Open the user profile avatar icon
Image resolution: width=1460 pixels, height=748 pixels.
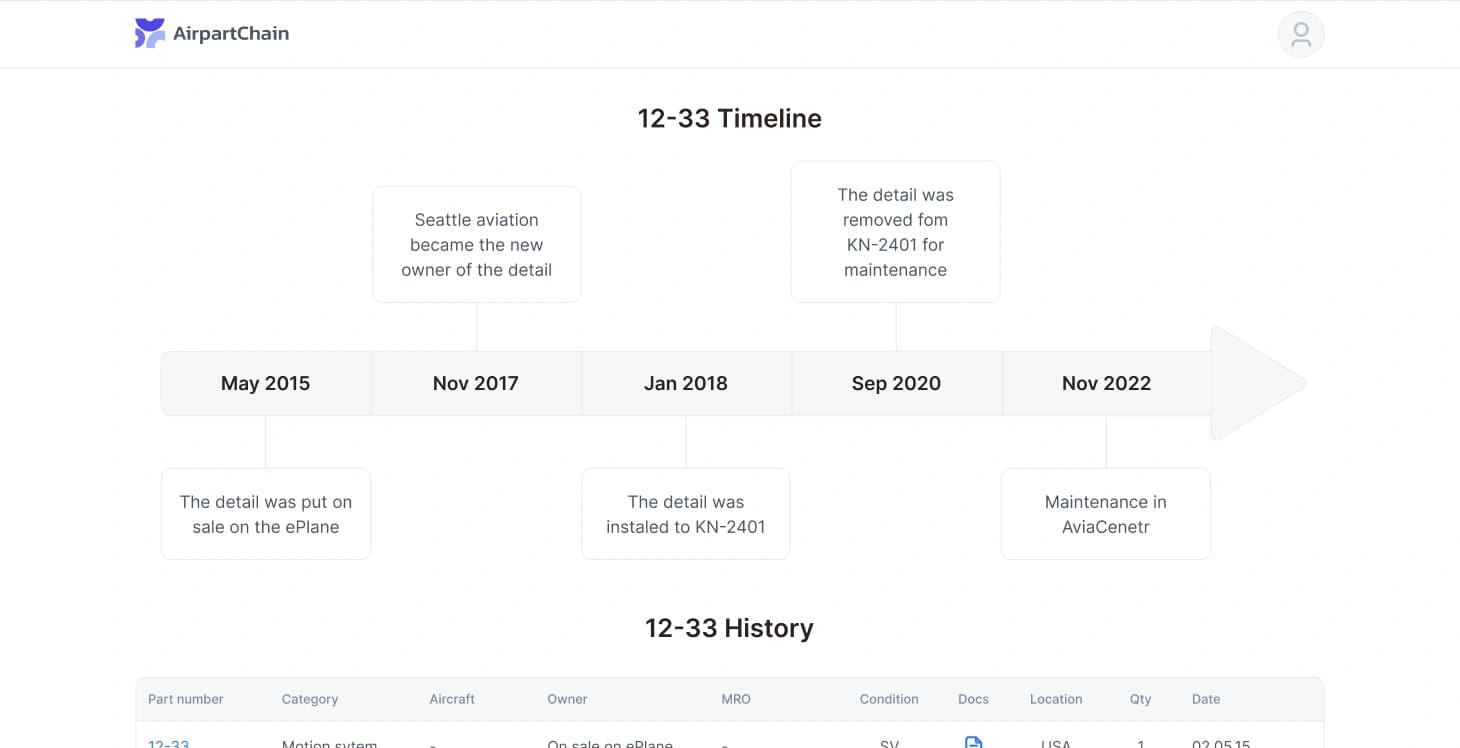(x=1300, y=33)
